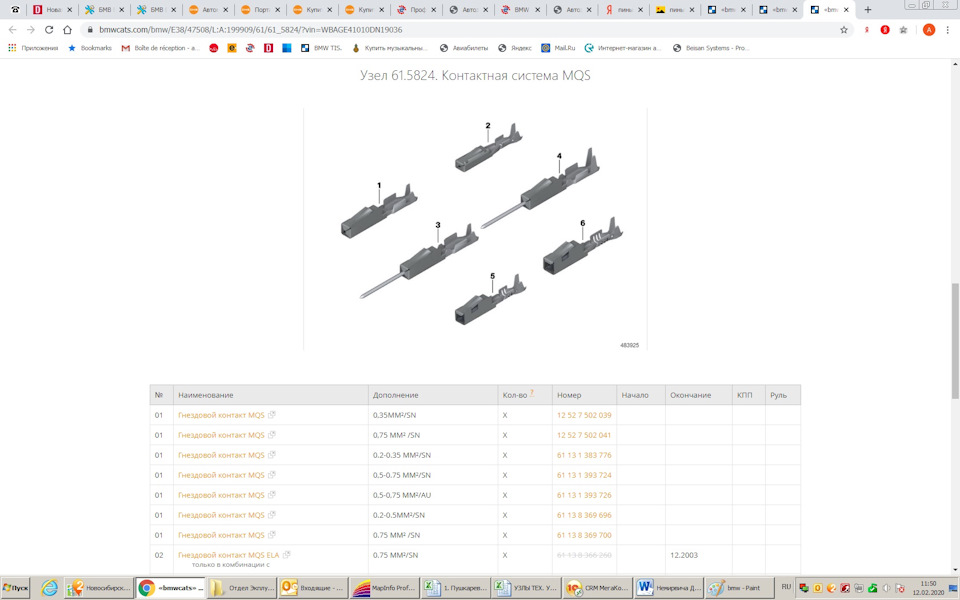This screenshot has width=960, height=600.
Task: Open the Chrome three-dot menu
Action: pyautogui.click(x=947, y=30)
